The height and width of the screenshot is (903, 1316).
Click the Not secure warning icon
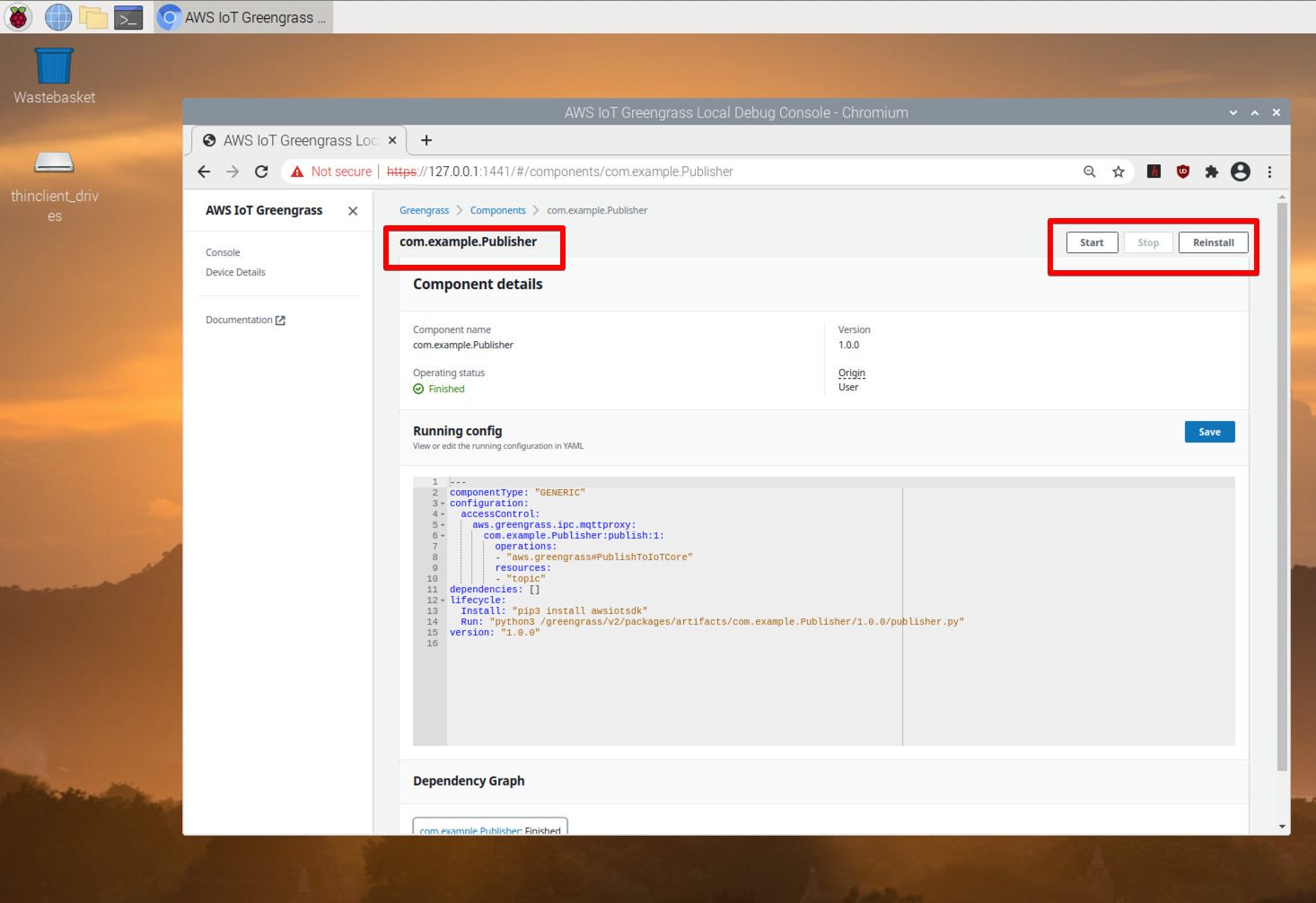297,171
